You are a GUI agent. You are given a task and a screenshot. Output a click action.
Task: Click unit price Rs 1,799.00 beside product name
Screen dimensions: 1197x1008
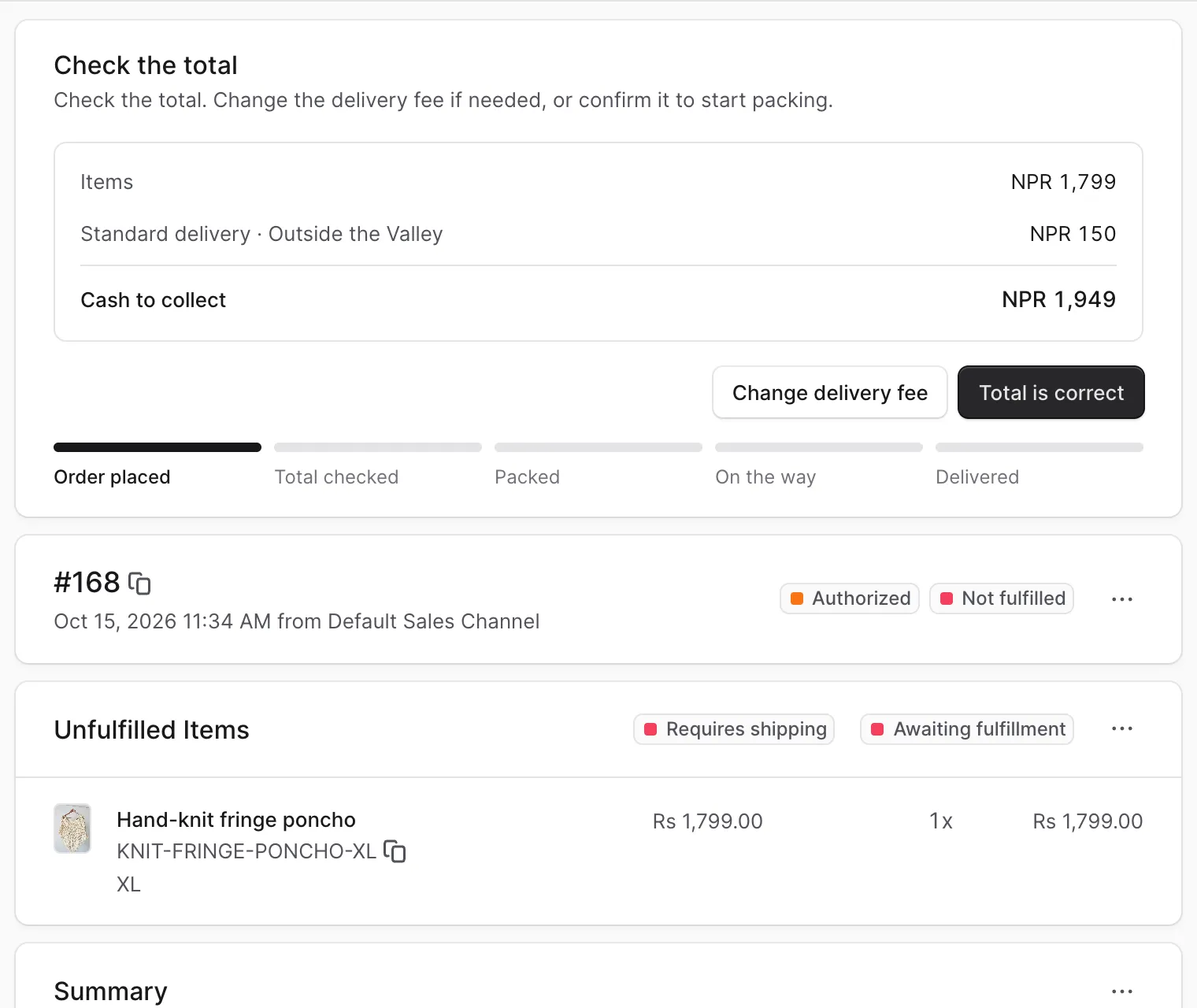click(x=708, y=821)
